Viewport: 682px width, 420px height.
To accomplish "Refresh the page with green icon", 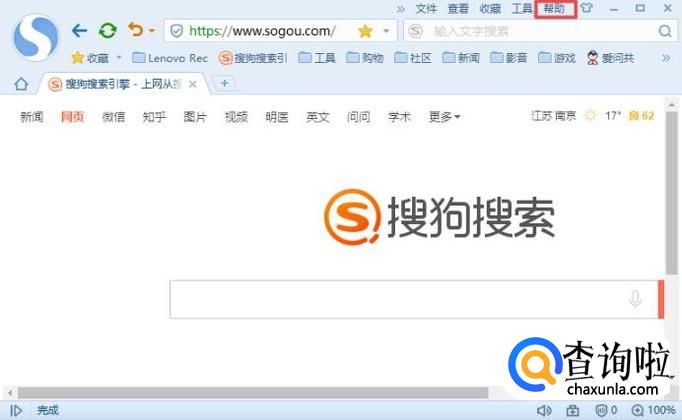I will point(107,31).
